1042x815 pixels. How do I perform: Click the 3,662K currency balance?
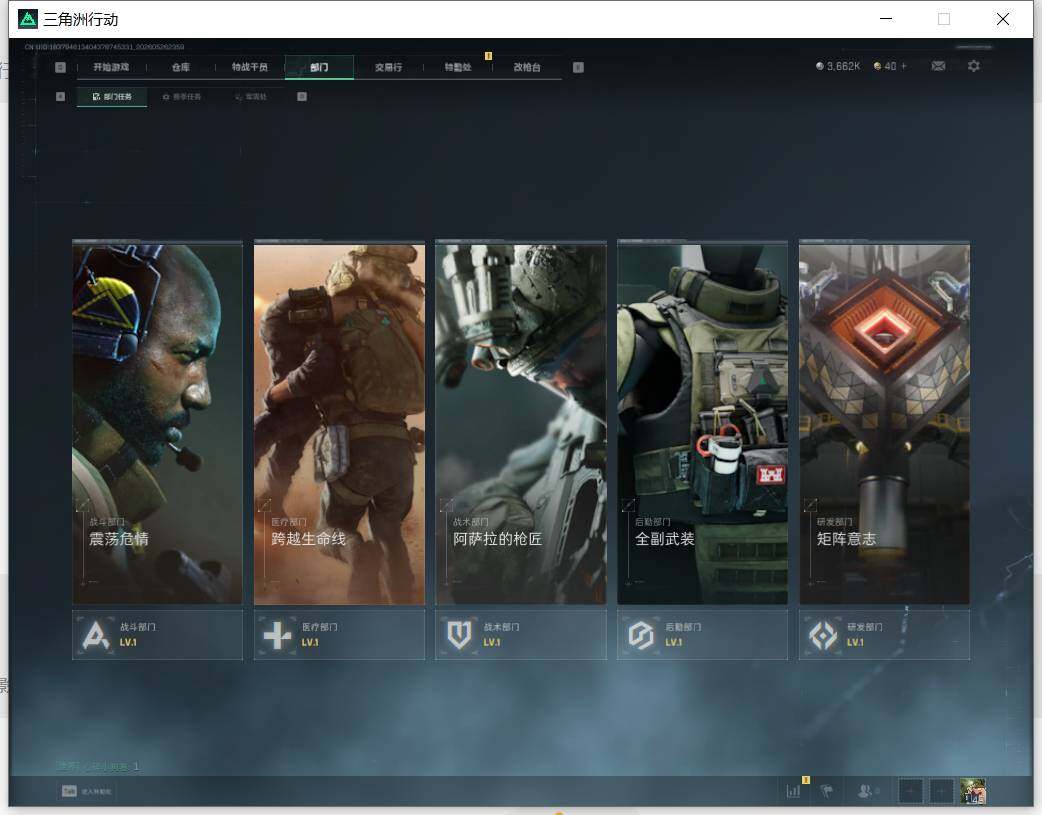pyautogui.click(x=838, y=66)
